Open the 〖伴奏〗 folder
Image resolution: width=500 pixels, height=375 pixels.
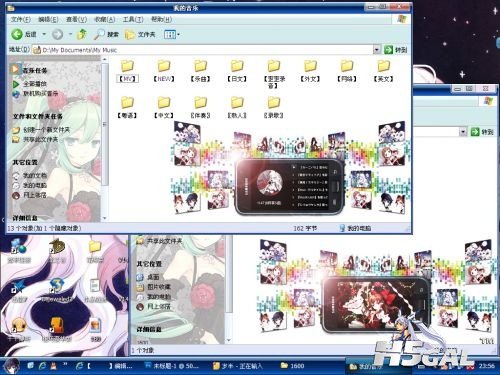click(x=200, y=107)
